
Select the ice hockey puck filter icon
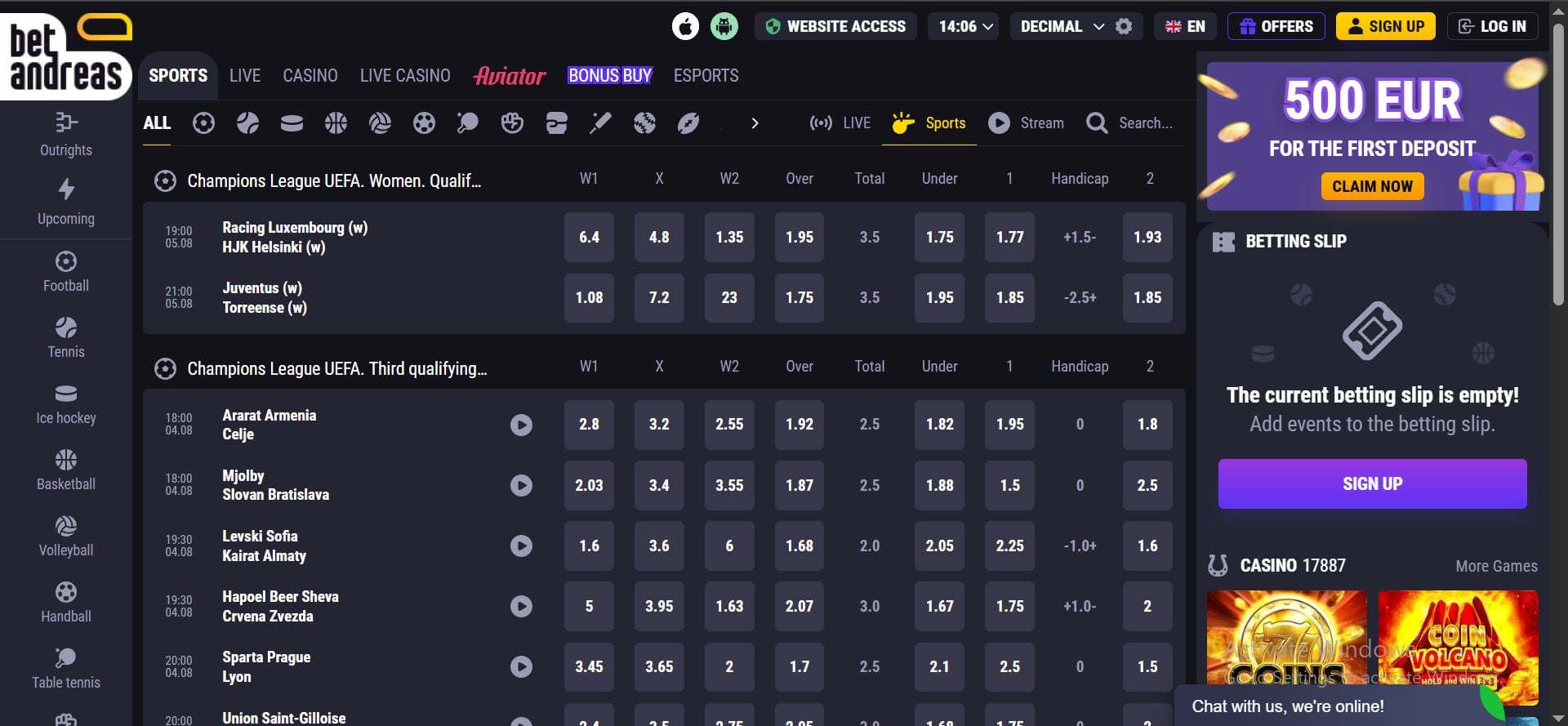(x=292, y=123)
